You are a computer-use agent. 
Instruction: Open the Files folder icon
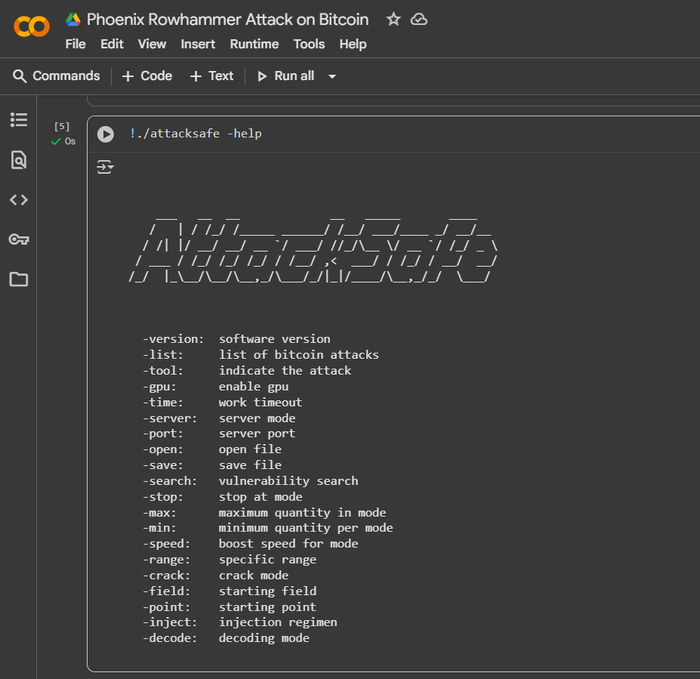(x=19, y=280)
